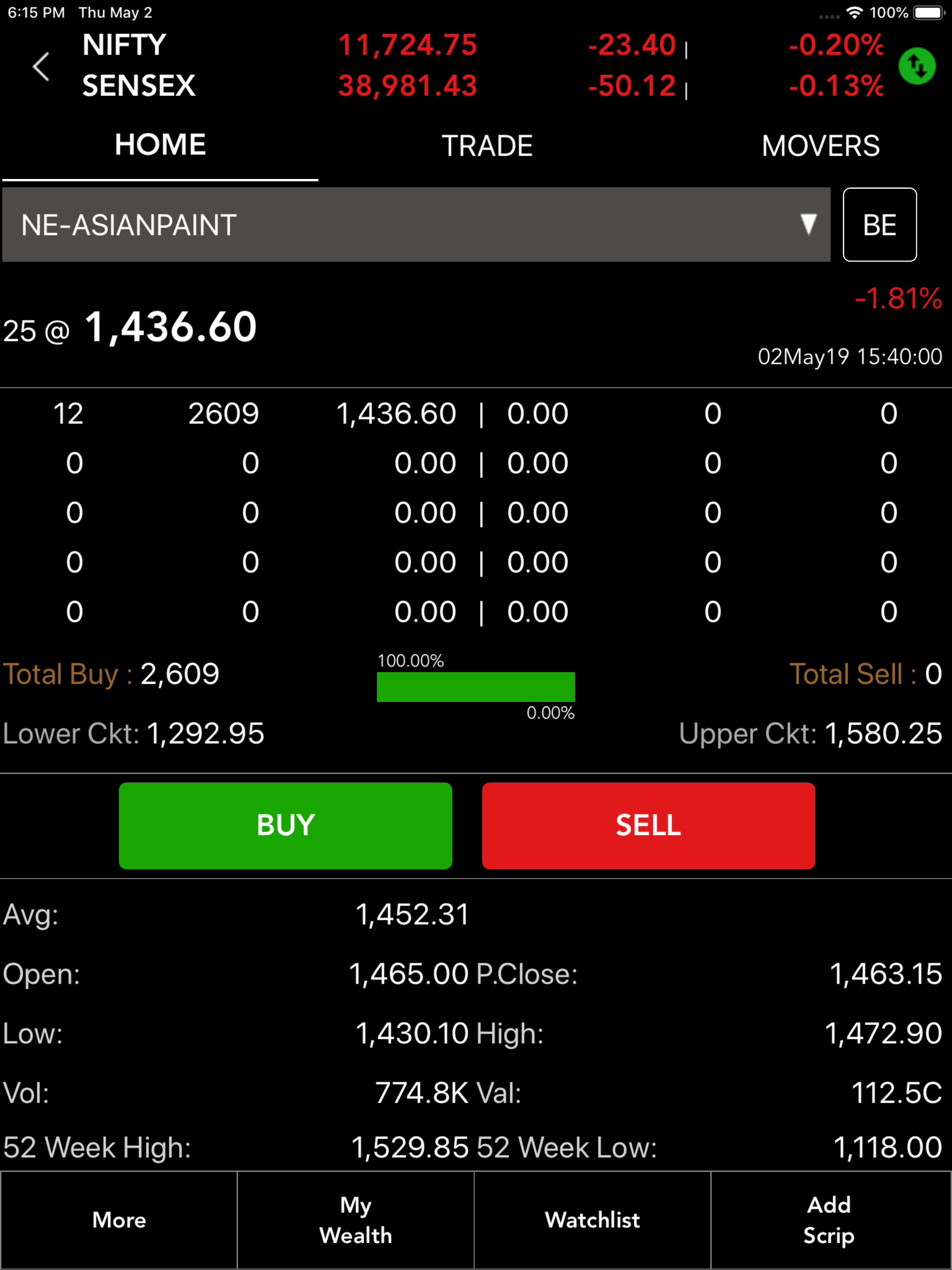The height and width of the screenshot is (1270, 952).
Task: Tap the 6:15 PM clock
Action: [x=36, y=13]
